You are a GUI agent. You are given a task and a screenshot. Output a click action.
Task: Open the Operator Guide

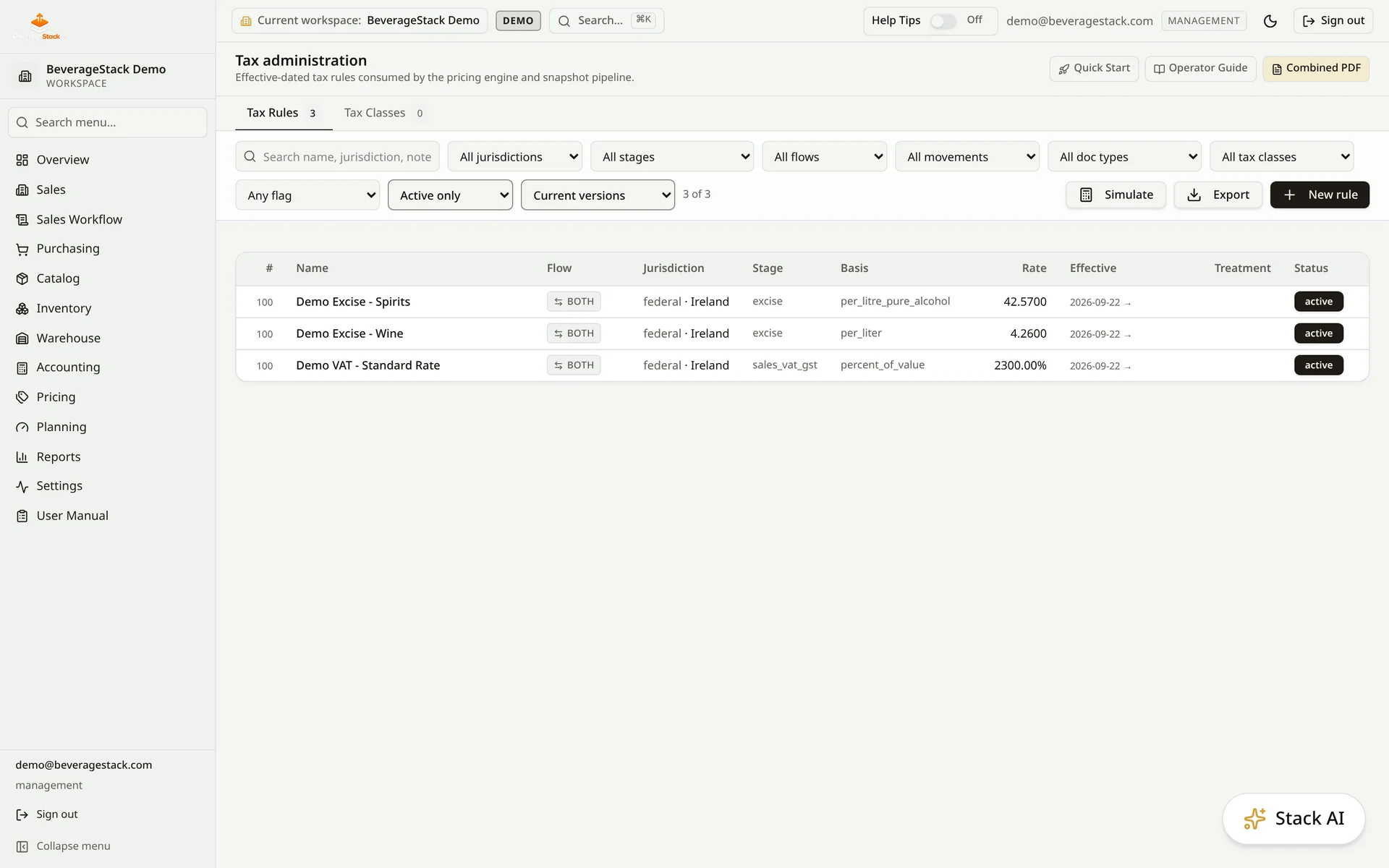[1201, 69]
